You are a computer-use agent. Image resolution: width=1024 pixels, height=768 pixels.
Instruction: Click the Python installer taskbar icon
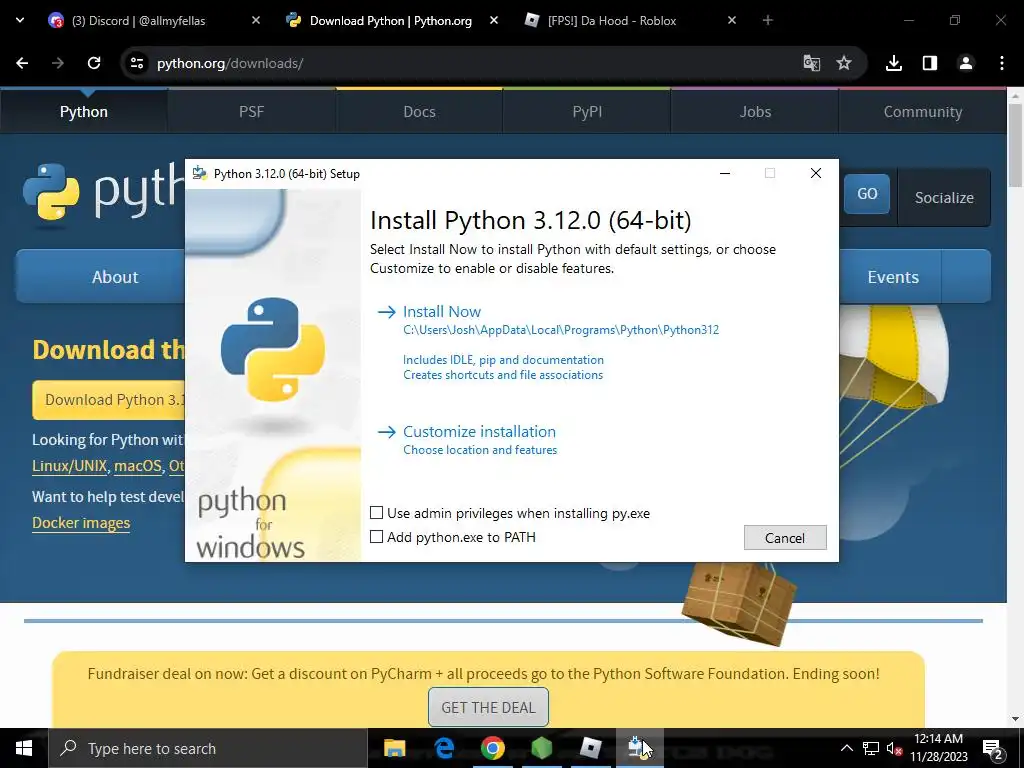click(x=639, y=748)
